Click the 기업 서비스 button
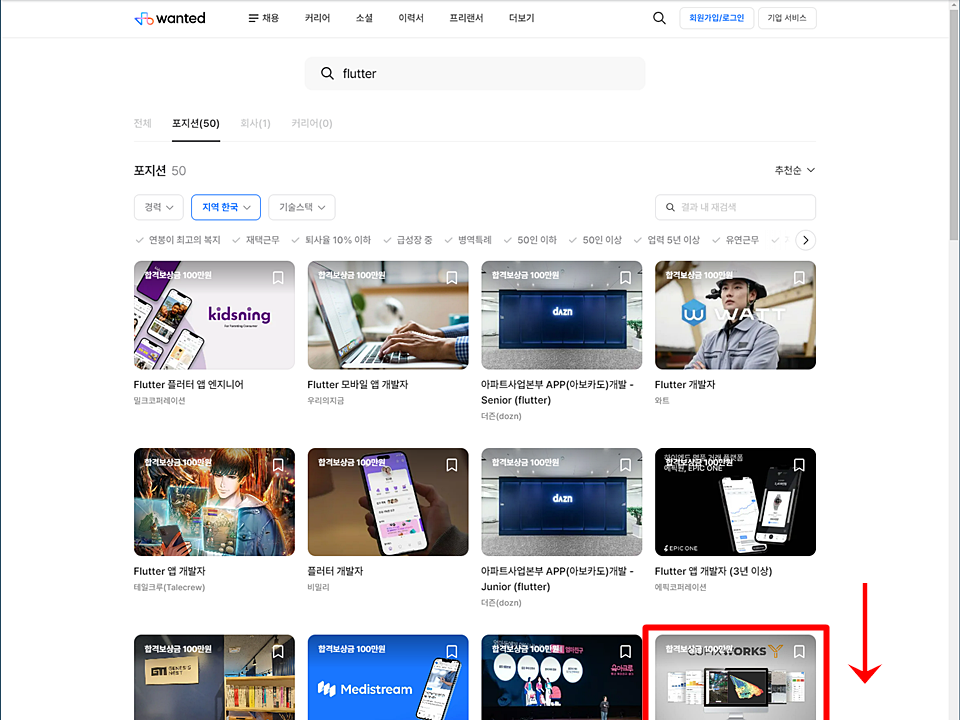The image size is (960, 720). coord(787,18)
